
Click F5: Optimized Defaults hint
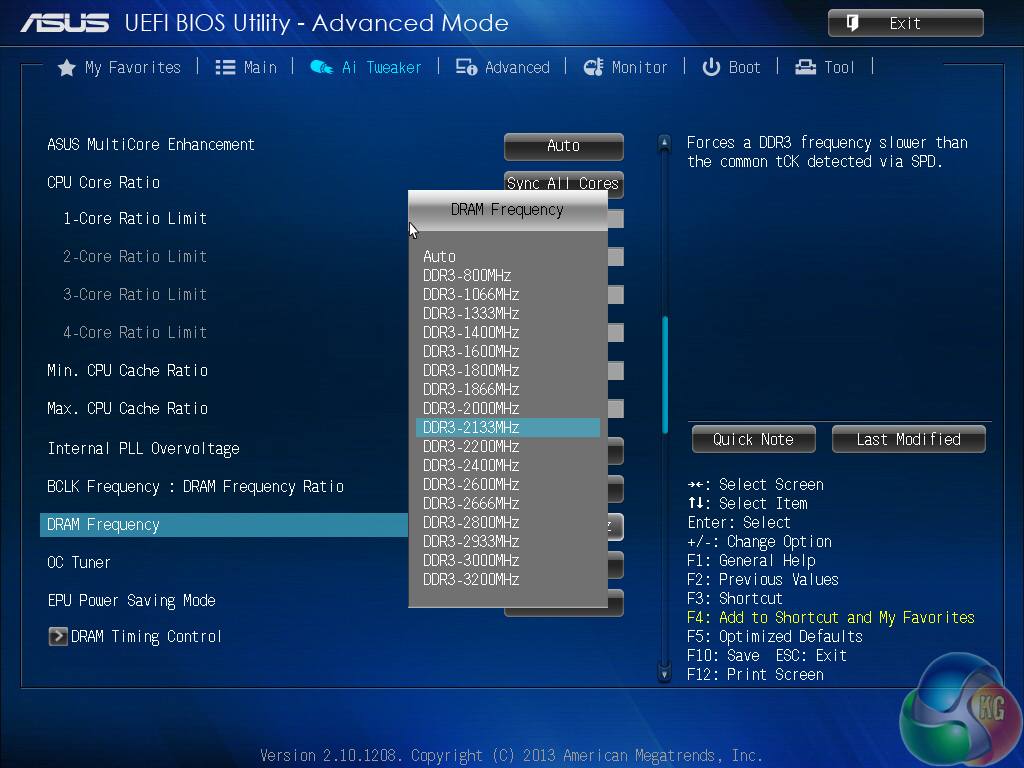click(x=775, y=637)
